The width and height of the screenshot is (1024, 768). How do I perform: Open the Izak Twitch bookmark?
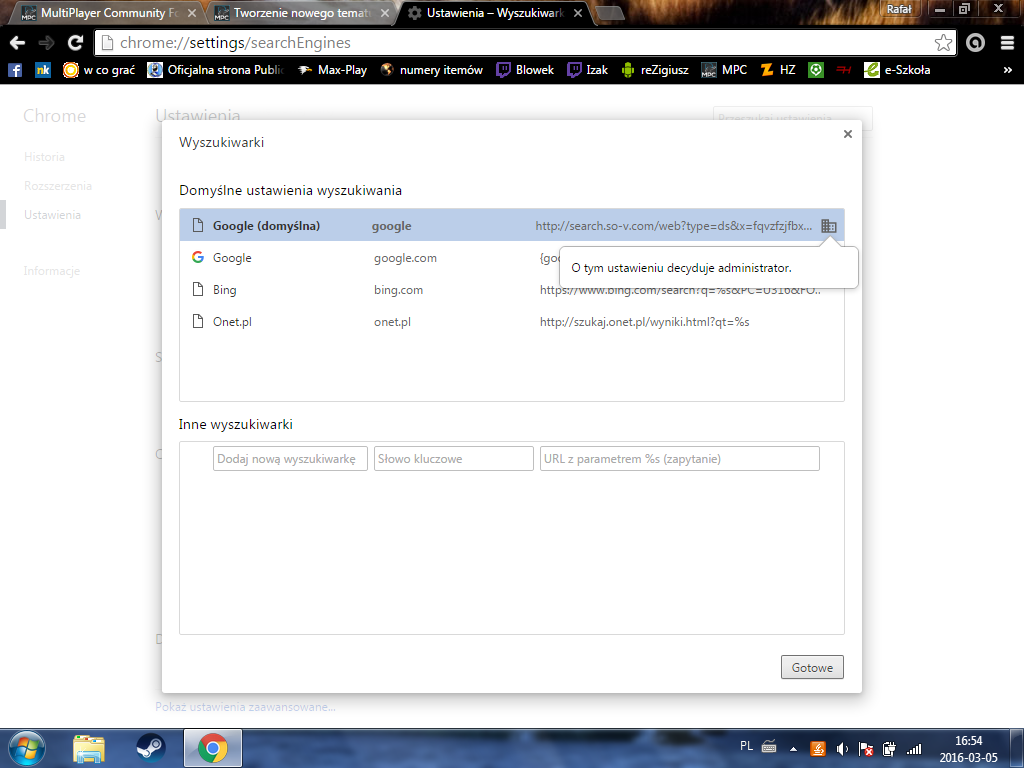click(x=587, y=70)
